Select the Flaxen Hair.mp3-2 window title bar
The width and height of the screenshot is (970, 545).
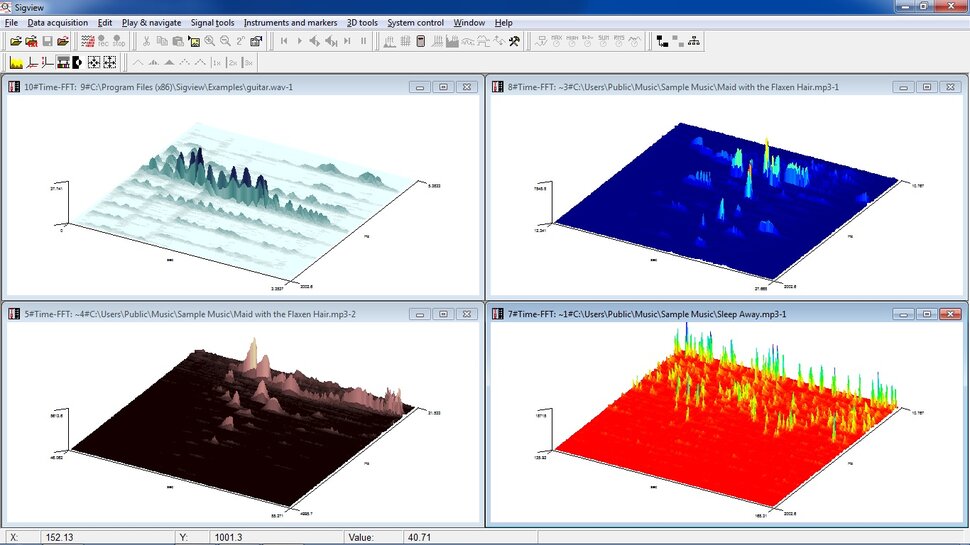pos(190,314)
